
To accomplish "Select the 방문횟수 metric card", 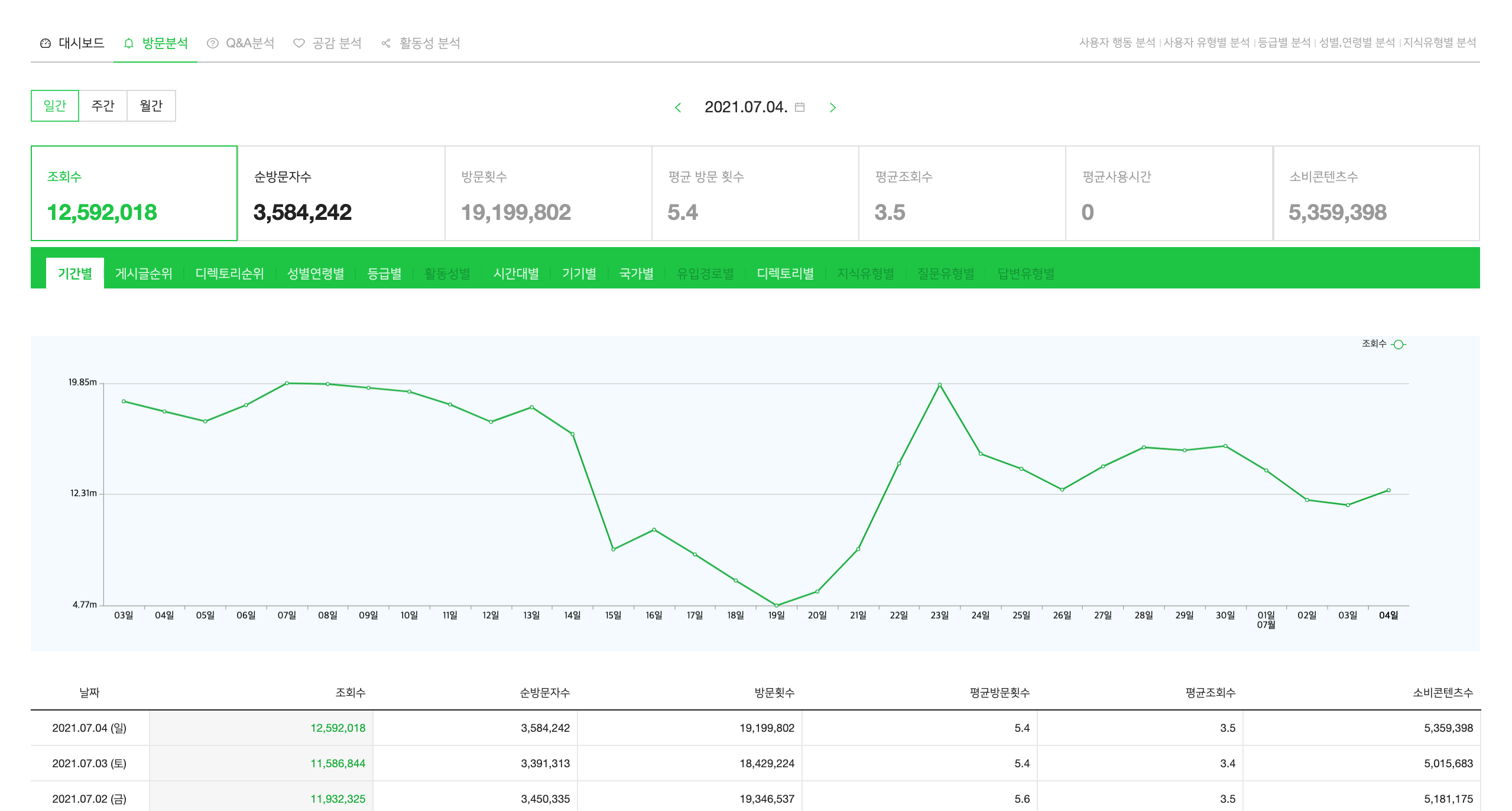I will tap(548, 193).
